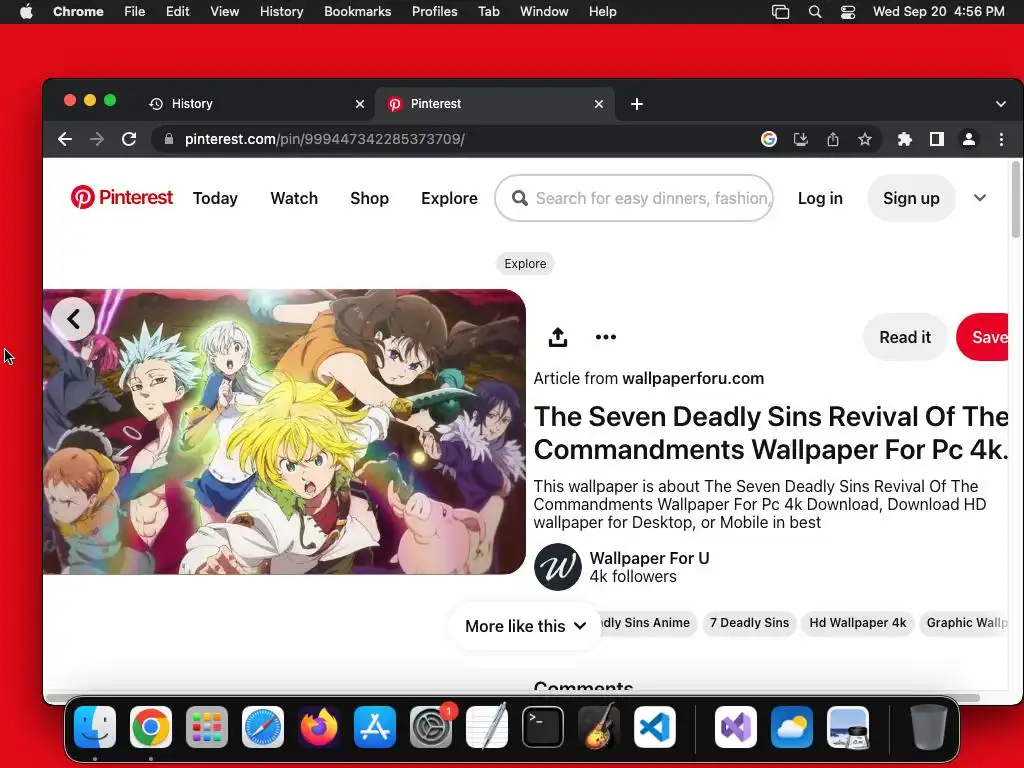Image resolution: width=1024 pixels, height=768 pixels.
Task: Close the History tab
Action: 360,104
